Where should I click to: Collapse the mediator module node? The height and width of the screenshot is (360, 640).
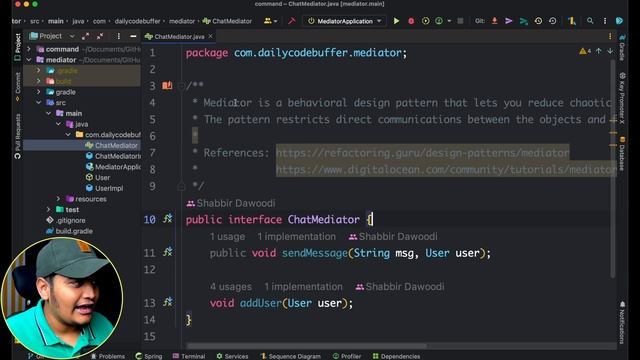29,60
